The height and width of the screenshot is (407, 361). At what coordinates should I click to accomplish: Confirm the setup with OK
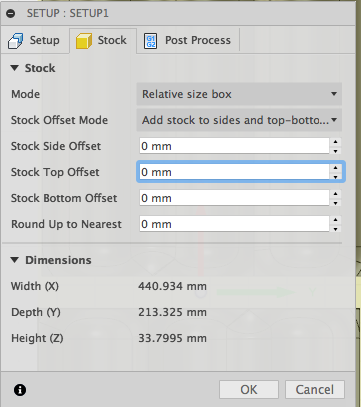pyautogui.click(x=249, y=389)
